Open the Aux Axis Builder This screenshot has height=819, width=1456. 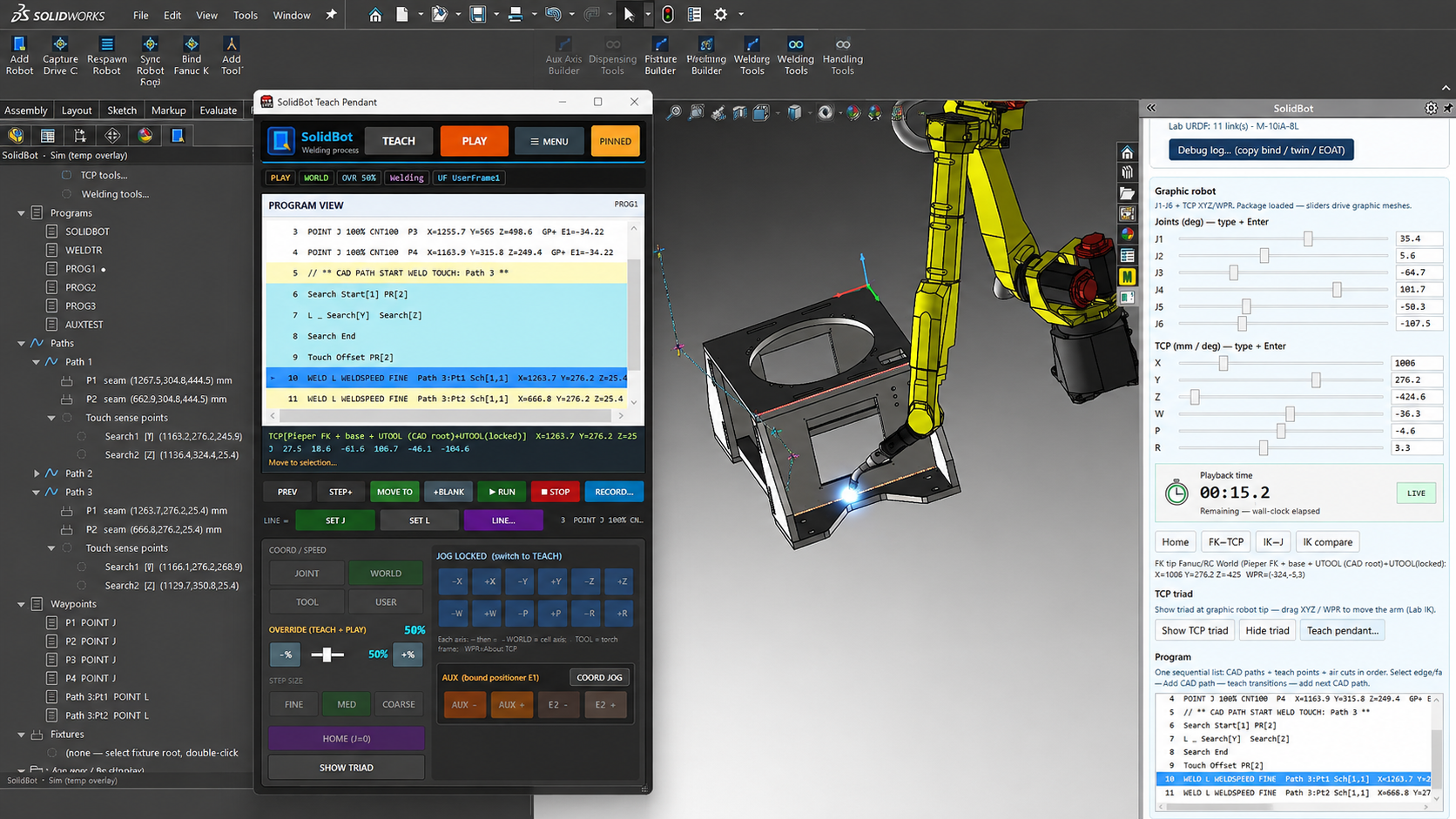click(563, 56)
